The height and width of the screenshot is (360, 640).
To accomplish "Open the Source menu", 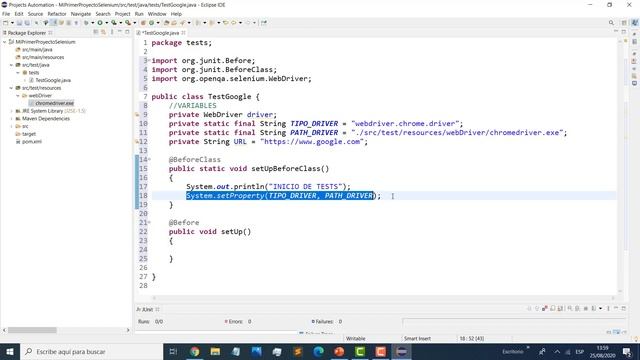I will (x=35, y=14).
